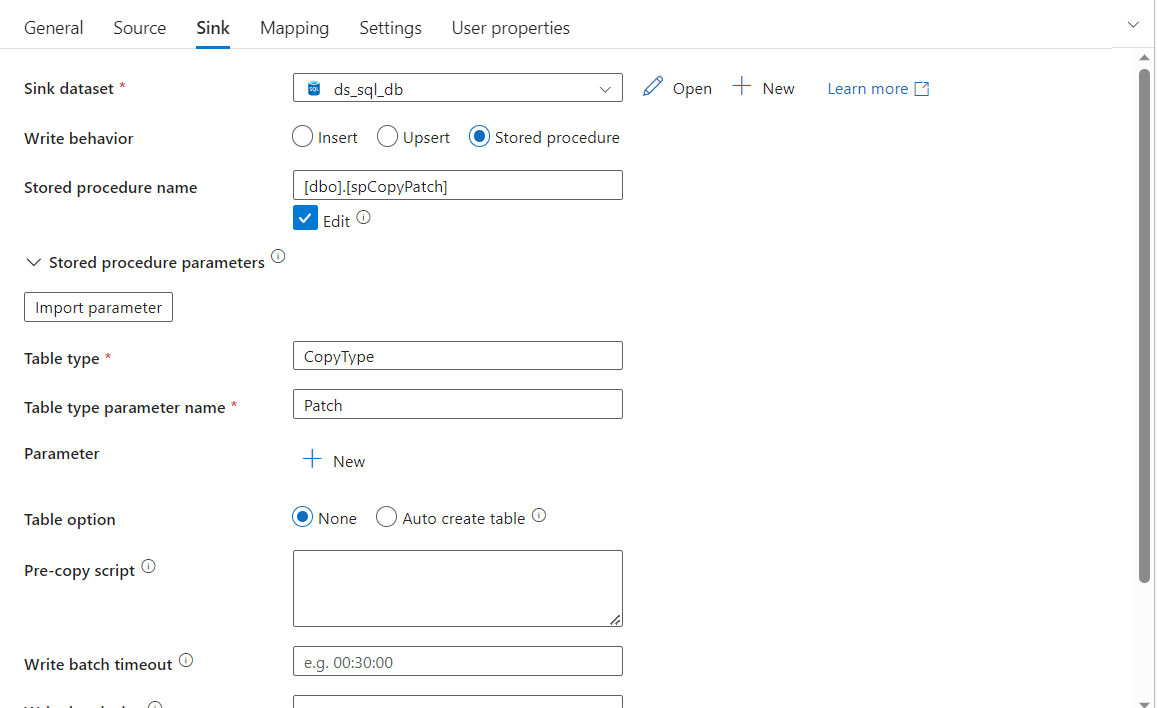Screen dimensions: 1157x708
Task: Switch to the Mapping tab
Action: point(294,28)
